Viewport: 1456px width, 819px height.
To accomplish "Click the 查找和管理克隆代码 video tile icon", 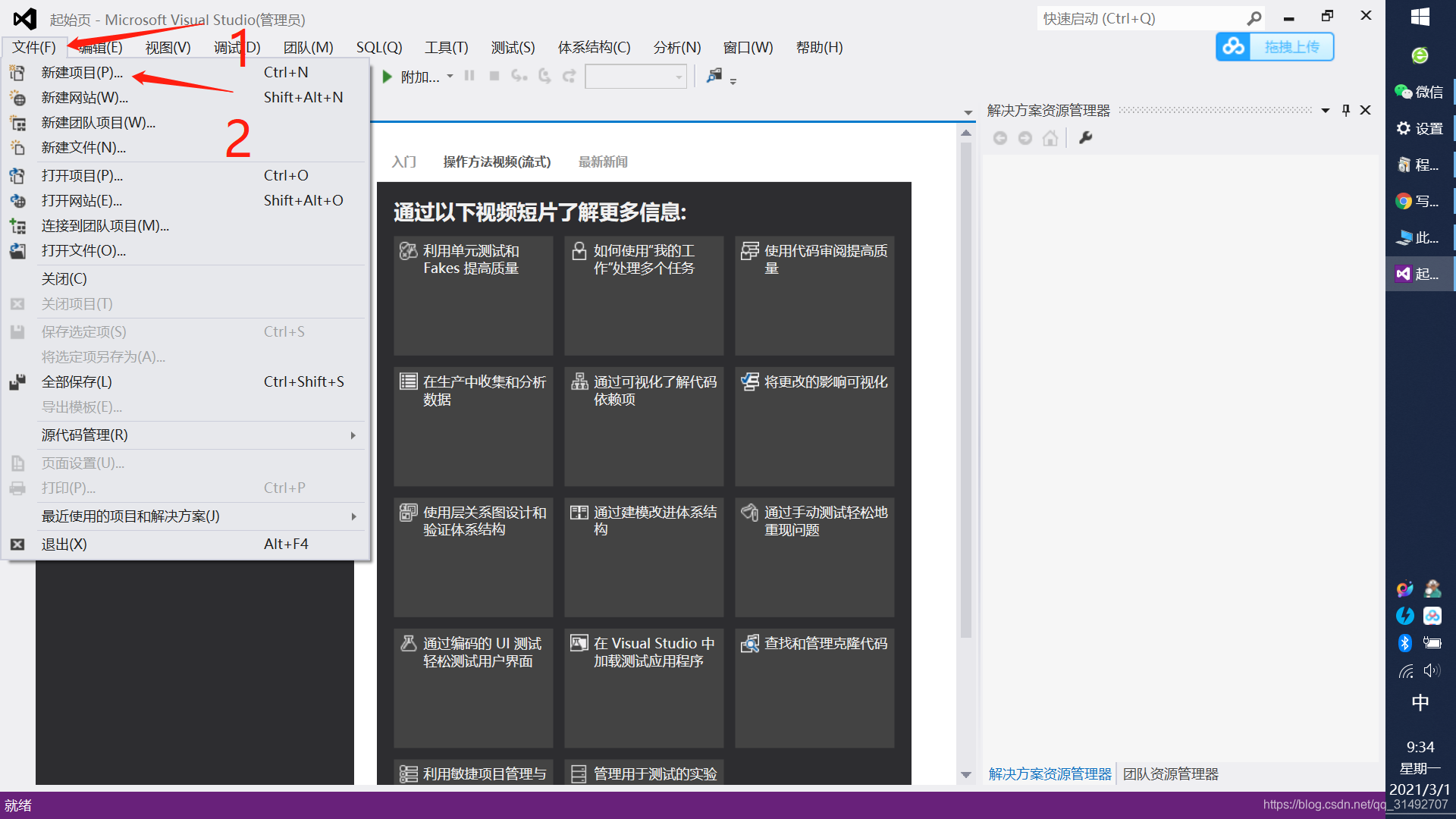I will (x=750, y=643).
